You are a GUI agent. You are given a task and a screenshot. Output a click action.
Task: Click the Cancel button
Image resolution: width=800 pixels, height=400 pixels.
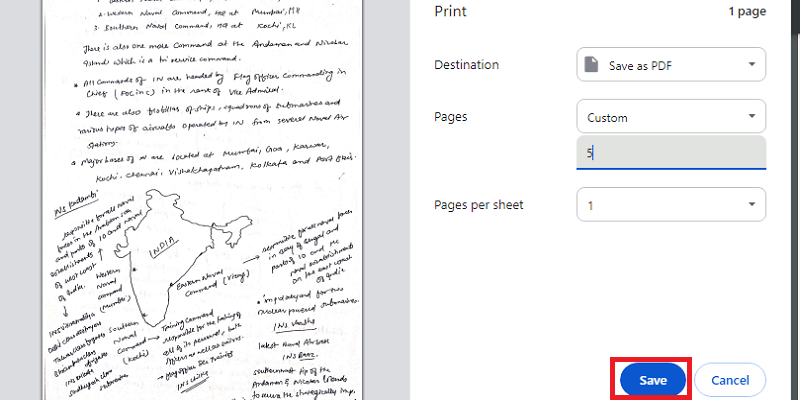(x=730, y=380)
